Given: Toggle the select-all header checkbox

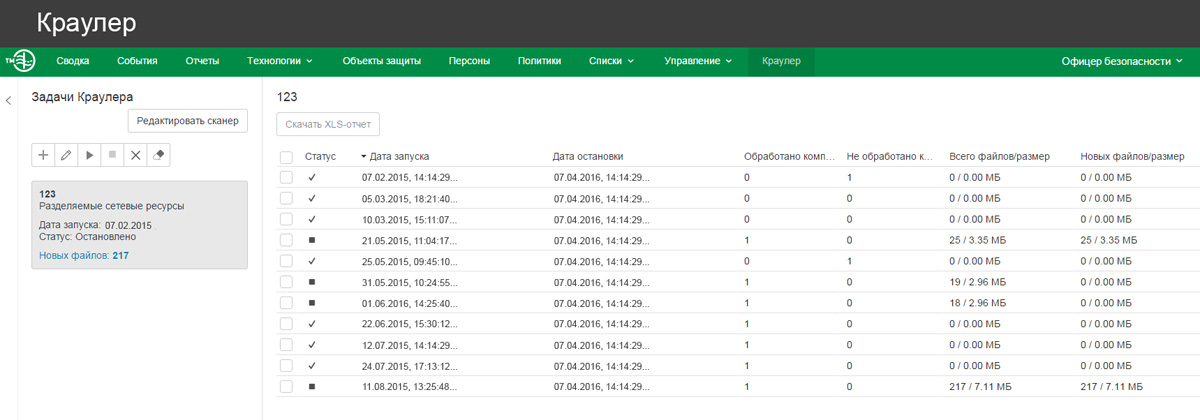Looking at the screenshot, I should pyautogui.click(x=287, y=157).
